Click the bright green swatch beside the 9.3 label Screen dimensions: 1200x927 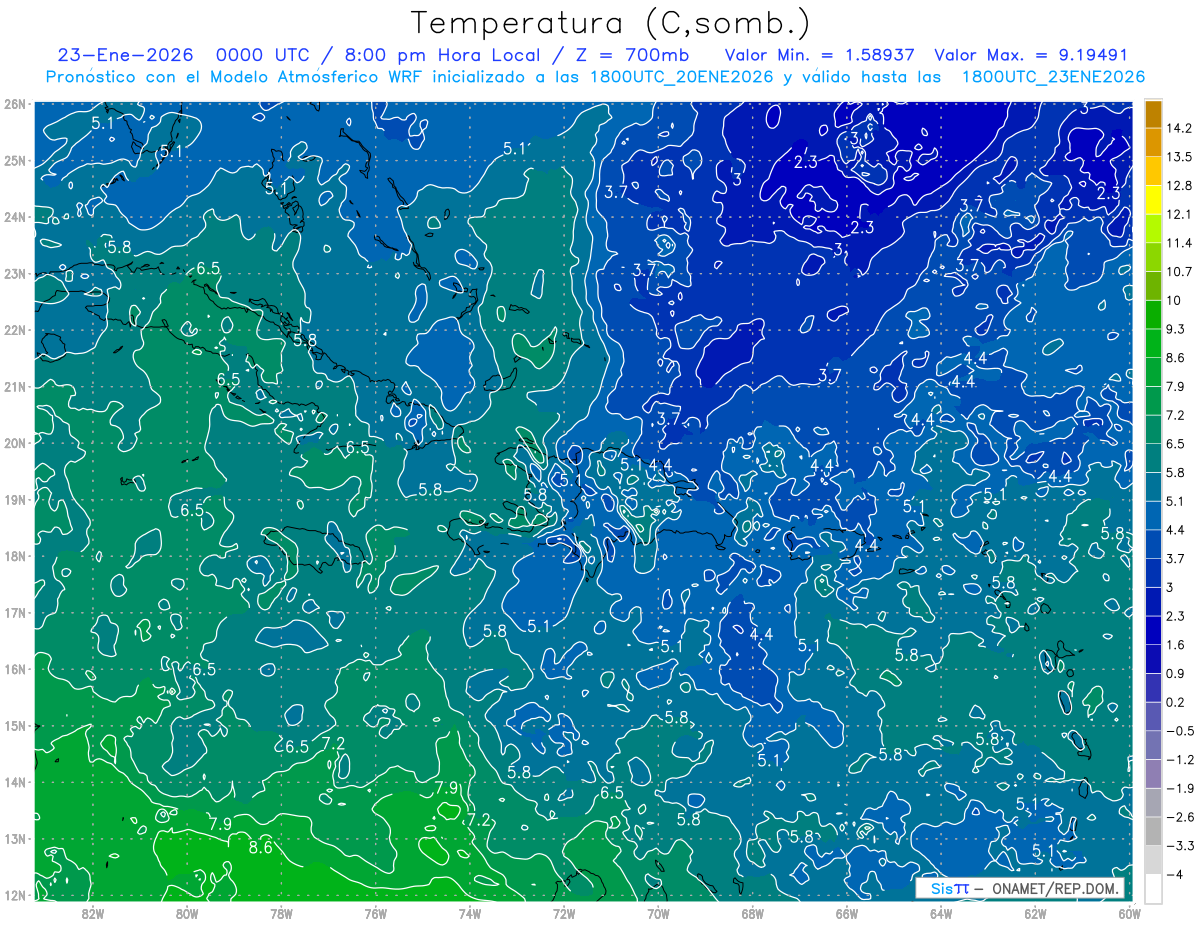coord(1153,314)
